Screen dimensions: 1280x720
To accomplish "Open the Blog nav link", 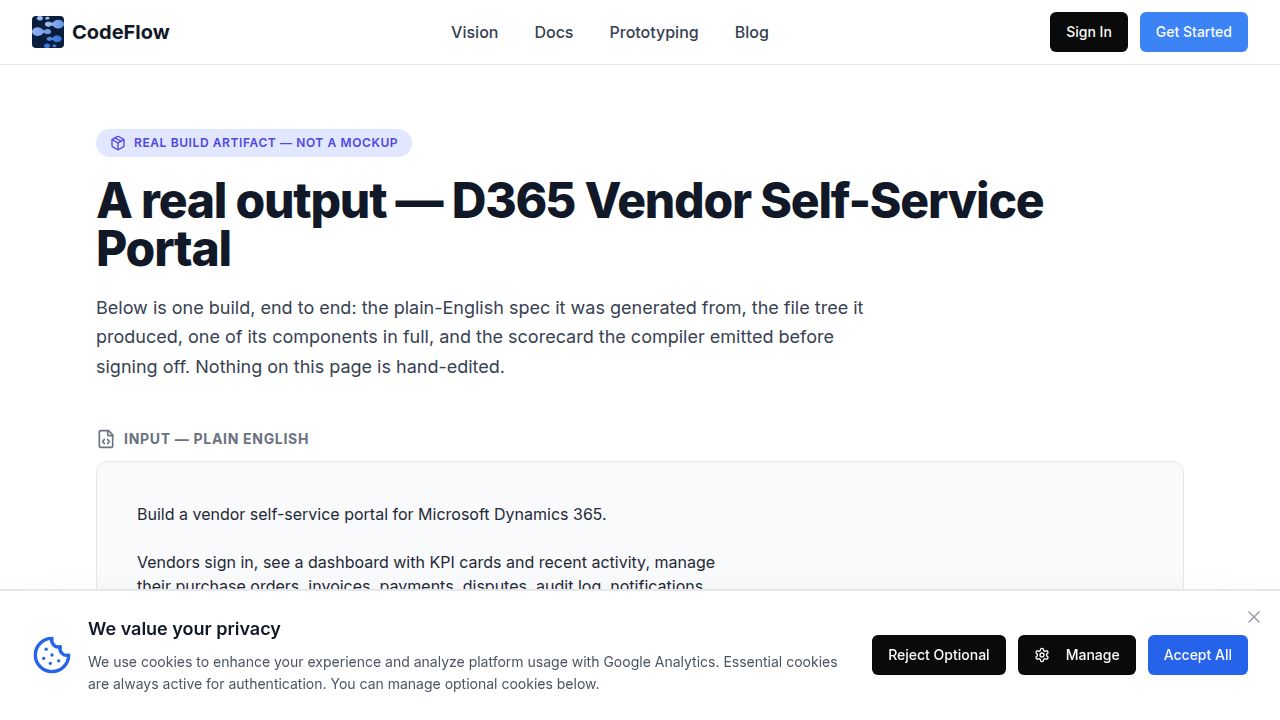I will [x=752, y=32].
